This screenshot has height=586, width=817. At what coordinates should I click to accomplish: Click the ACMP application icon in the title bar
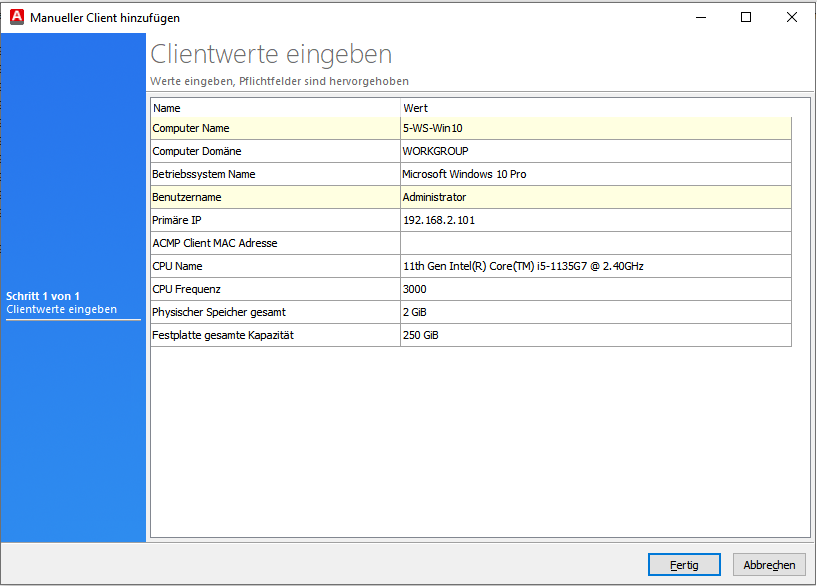coord(16,17)
